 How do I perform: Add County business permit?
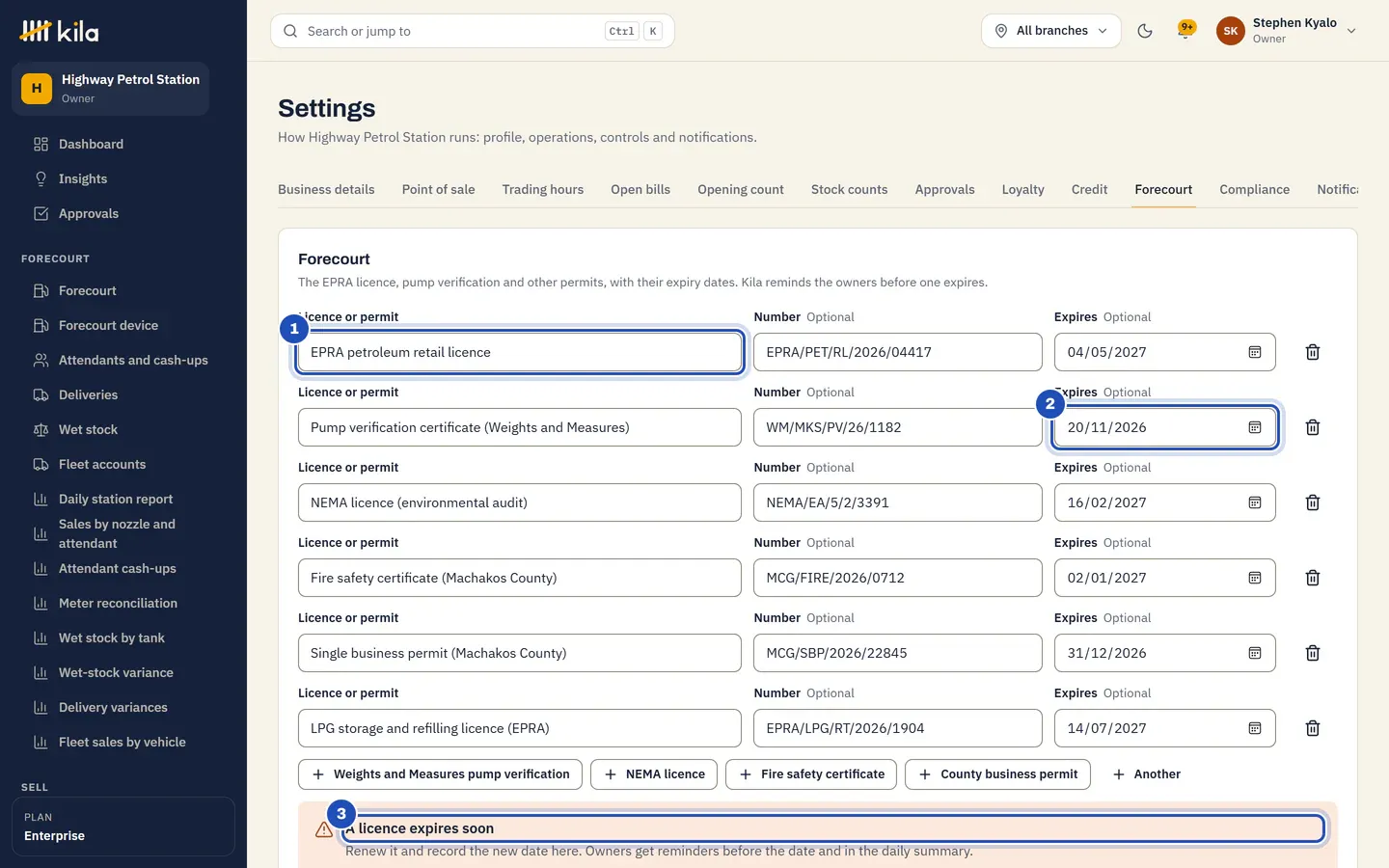point(997,774)
